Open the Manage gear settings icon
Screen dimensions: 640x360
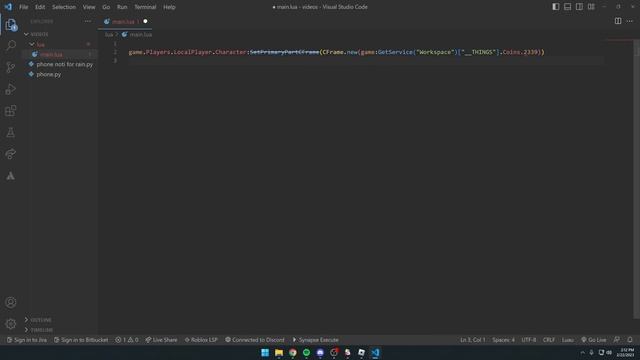point(11,324)
